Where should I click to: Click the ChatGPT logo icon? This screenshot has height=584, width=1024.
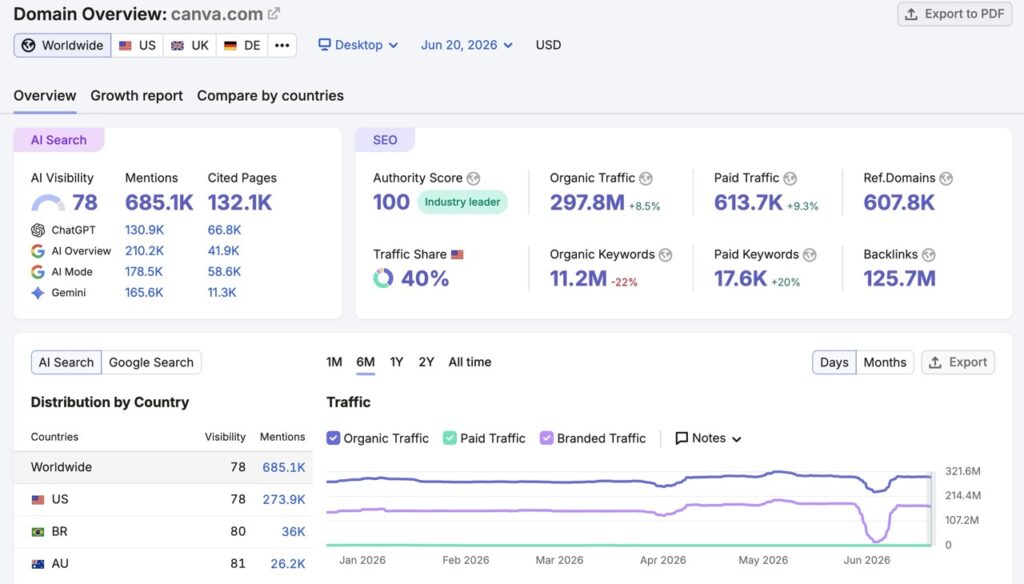pos(38,230)
